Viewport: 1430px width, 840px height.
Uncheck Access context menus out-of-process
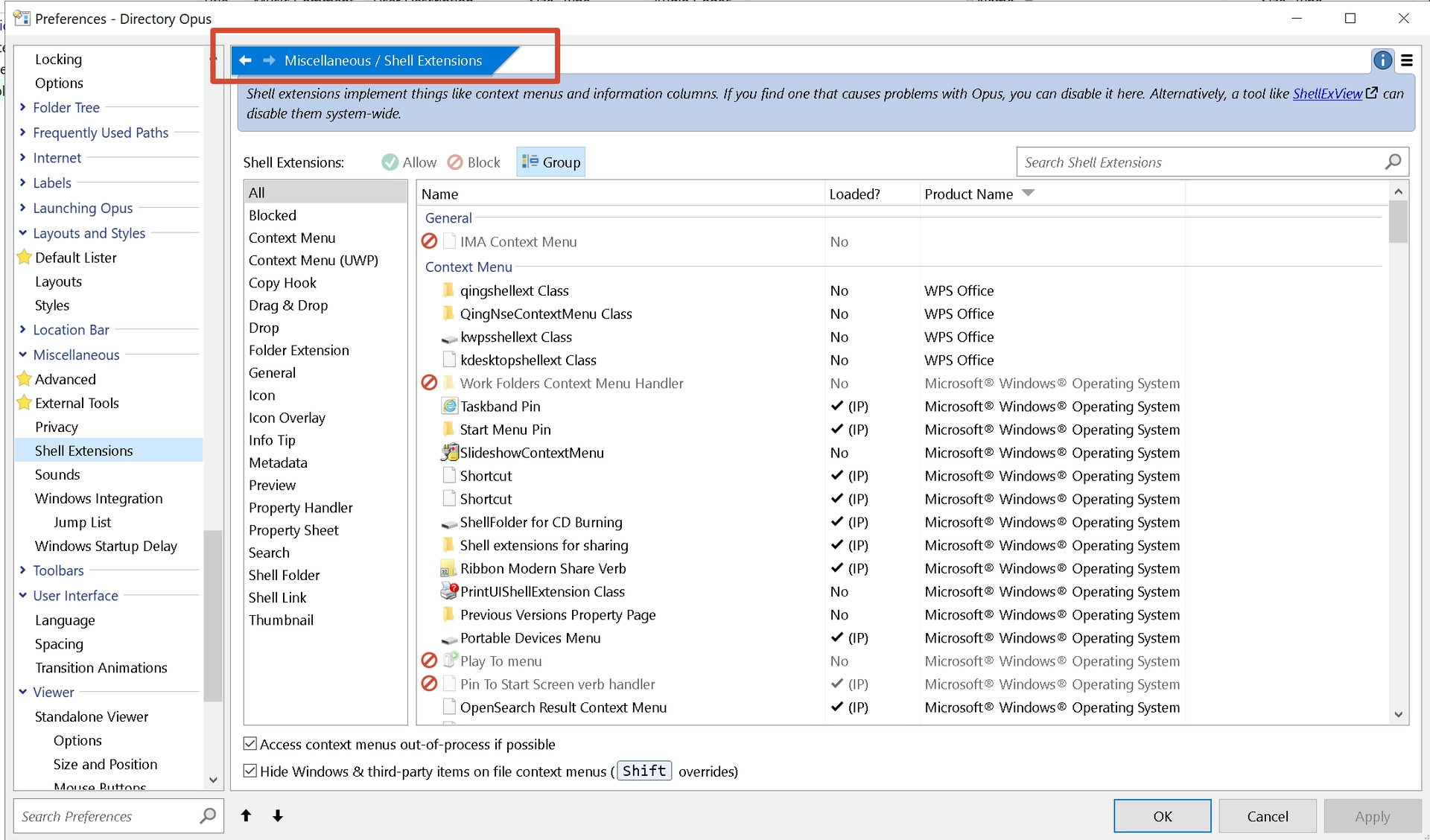[x=250, y=744]
